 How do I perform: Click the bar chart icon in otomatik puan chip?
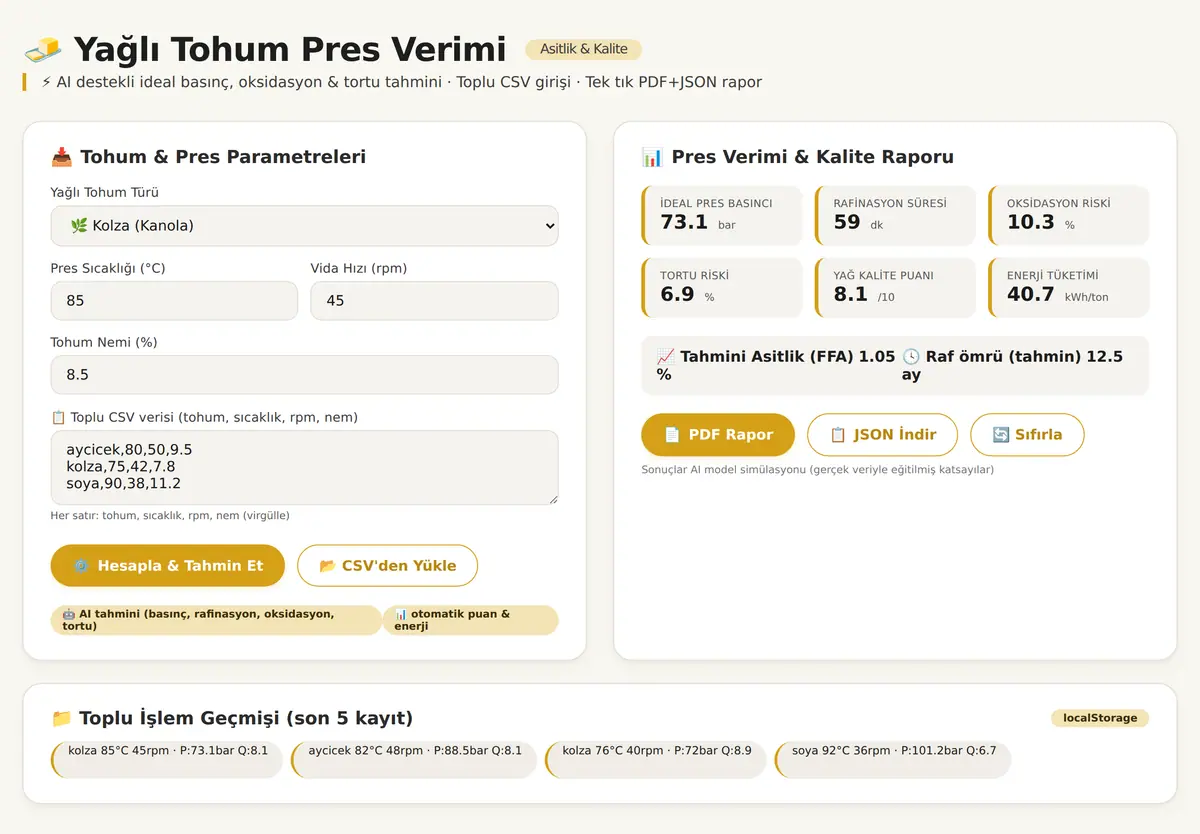coord(401,614)
